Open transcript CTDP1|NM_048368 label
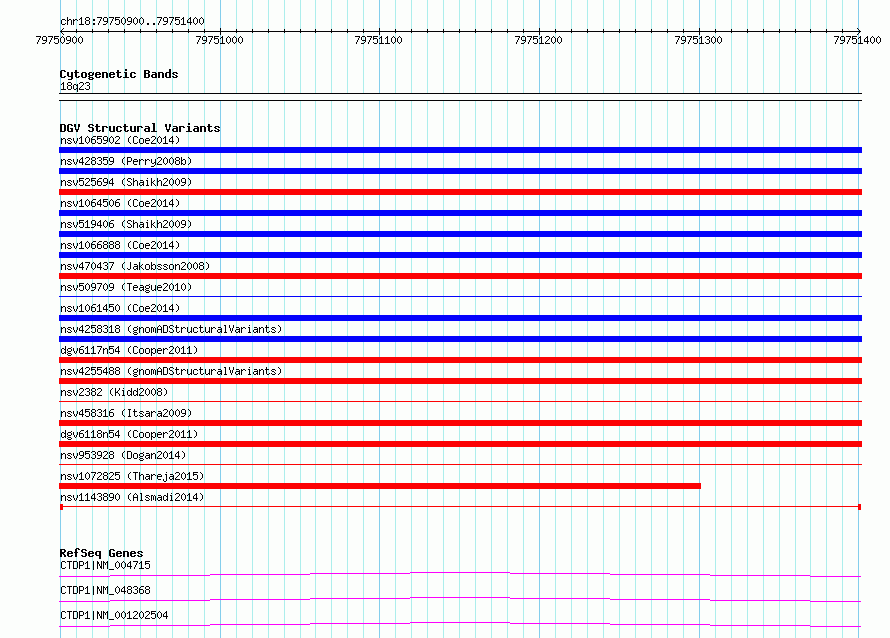 105,590
